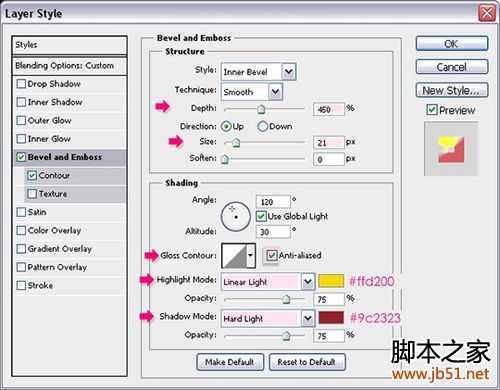Enable the Color Overlay checkbox
The image size is (500, 390).
pos(21,230)
